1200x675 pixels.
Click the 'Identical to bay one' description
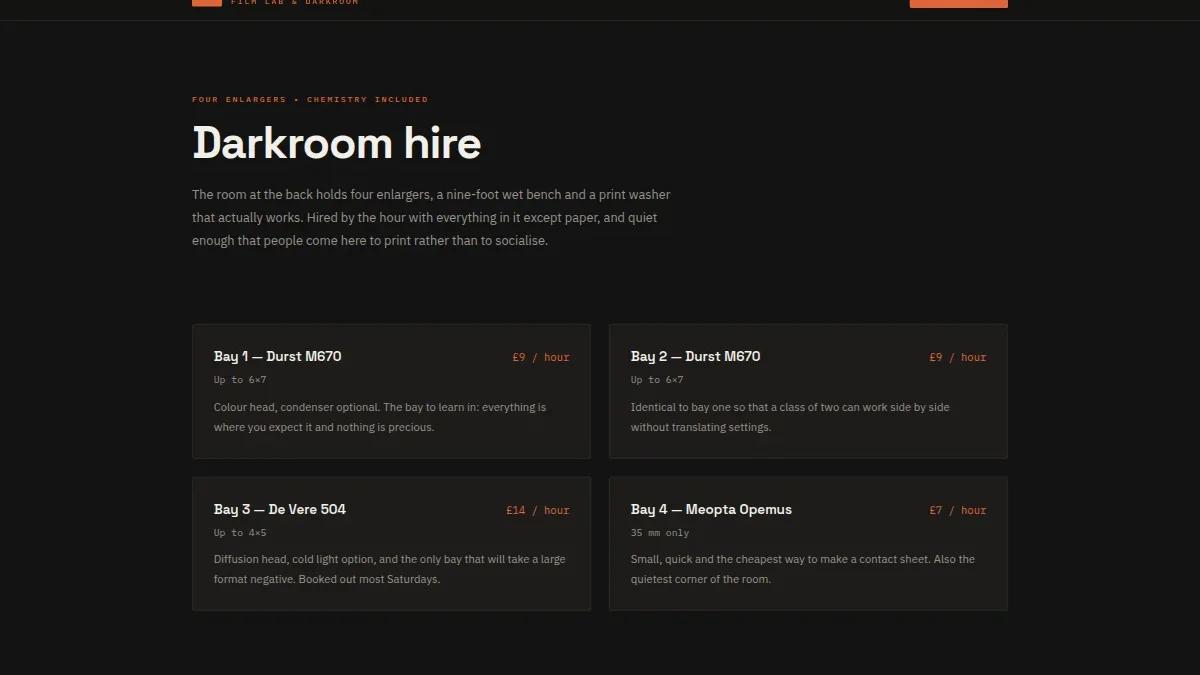click(790, 417)
